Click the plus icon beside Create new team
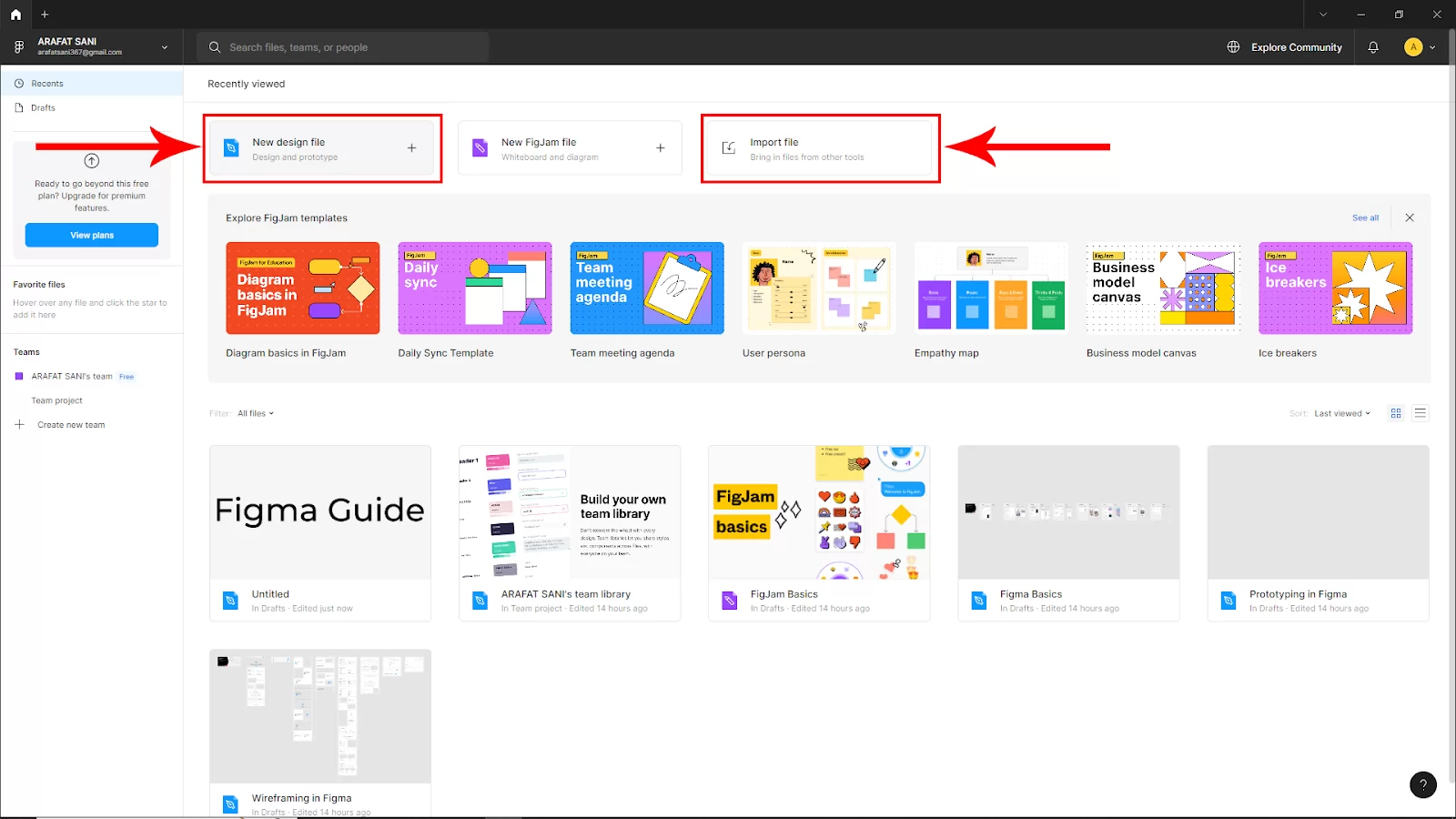This screenshot has height=819, width=1456. click(x=19, y=424)
